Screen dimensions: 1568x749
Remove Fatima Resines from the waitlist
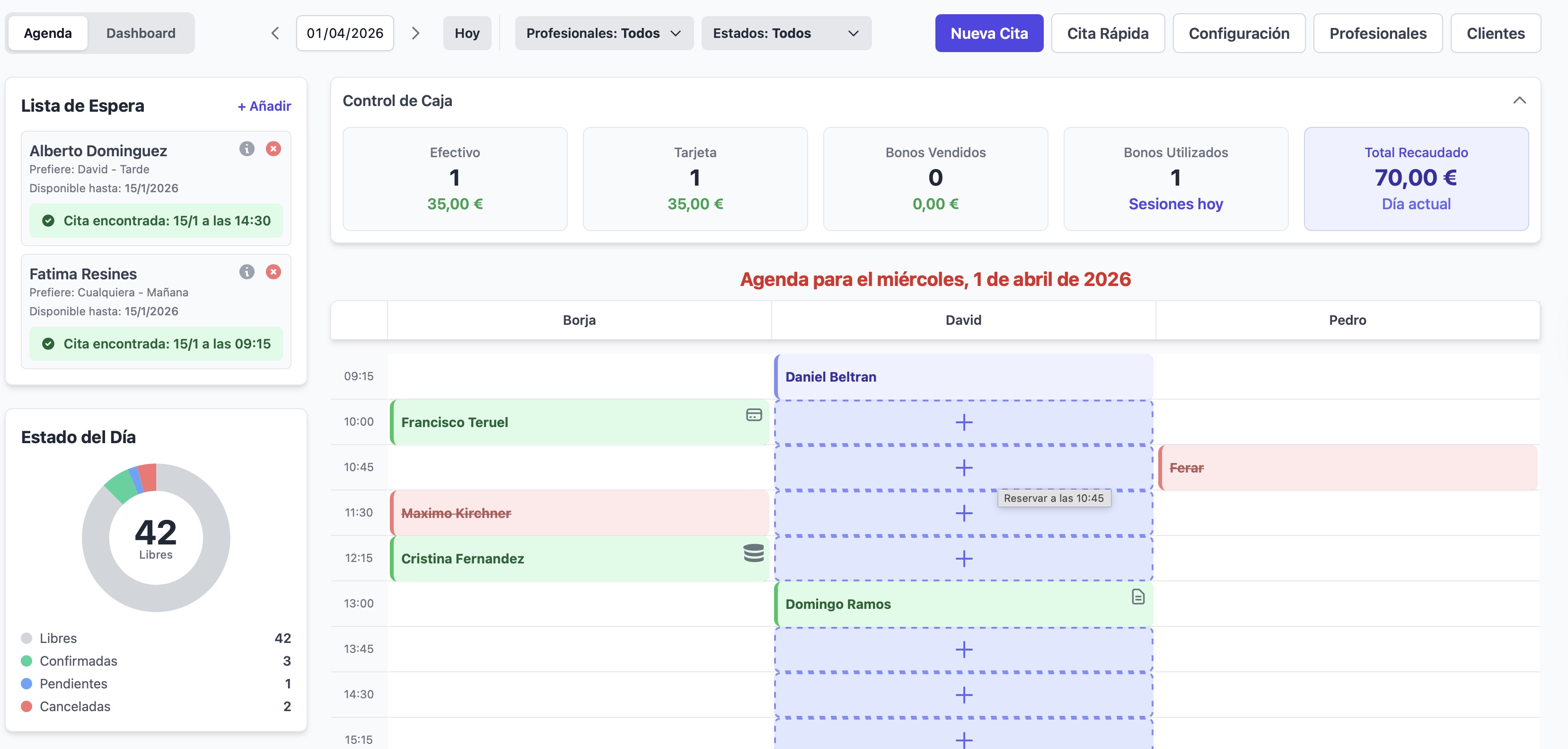tap(273, 272)
